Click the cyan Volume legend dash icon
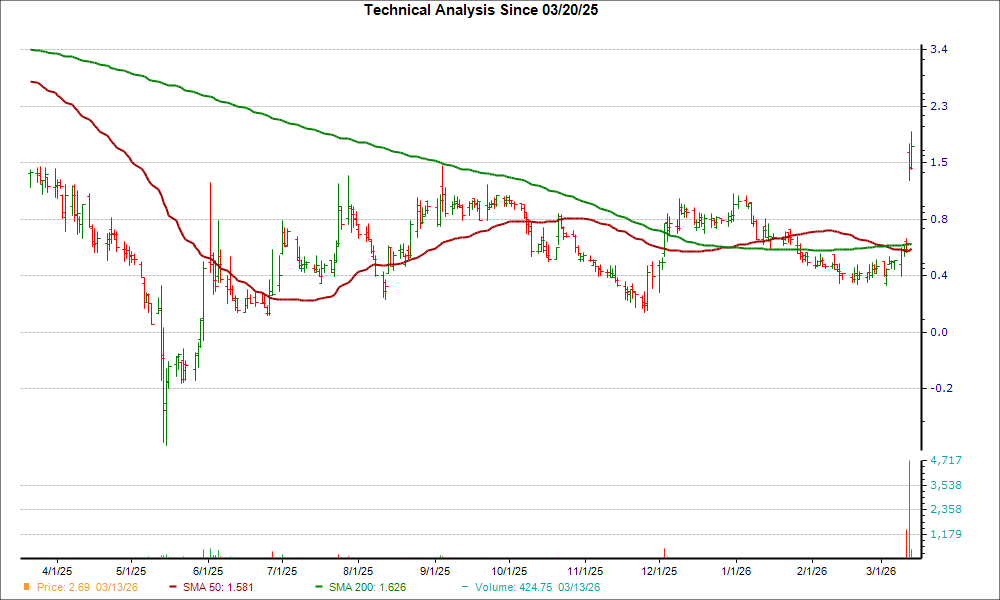The image size is (1000, 600). pos(464,589)
